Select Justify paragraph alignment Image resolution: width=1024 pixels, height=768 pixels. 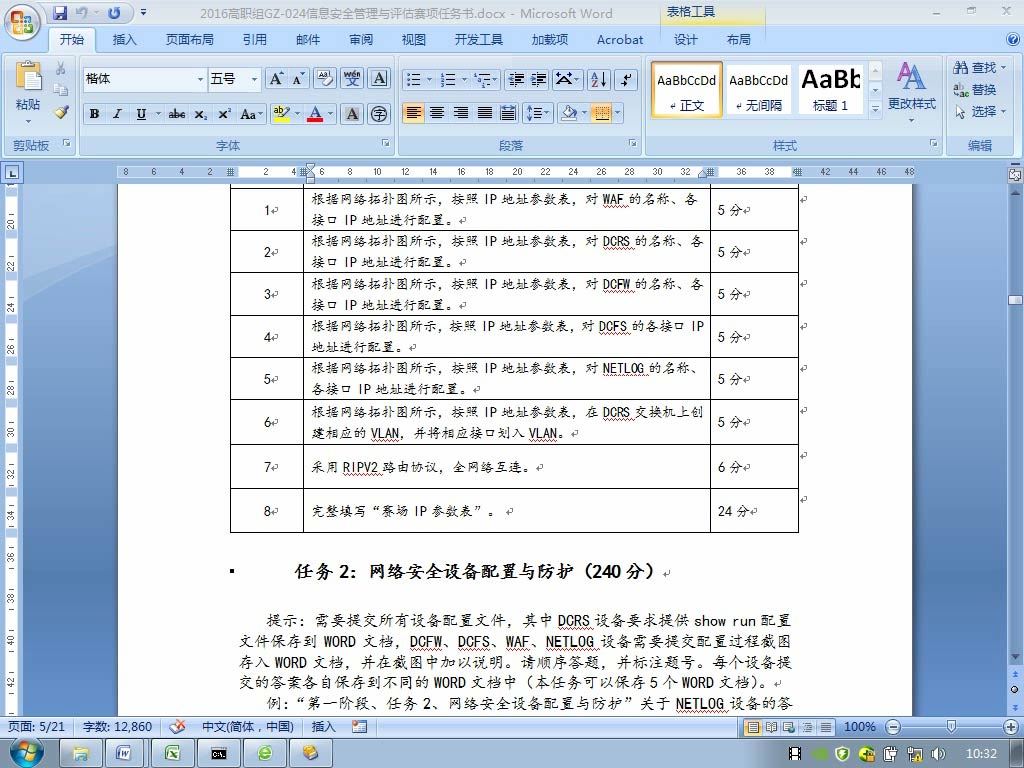485,113
